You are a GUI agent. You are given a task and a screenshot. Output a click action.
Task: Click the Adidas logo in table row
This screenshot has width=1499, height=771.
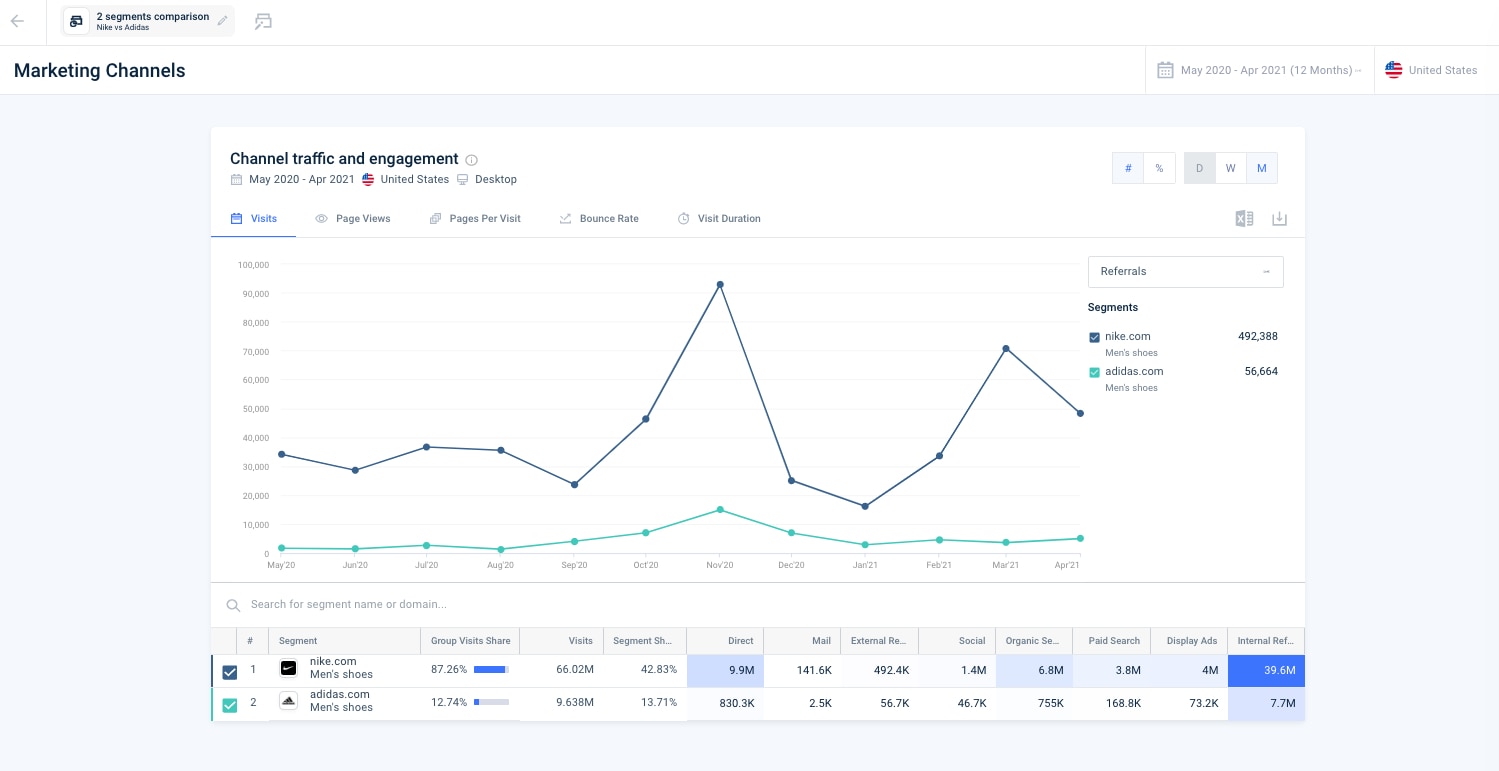tap(288, 701)
